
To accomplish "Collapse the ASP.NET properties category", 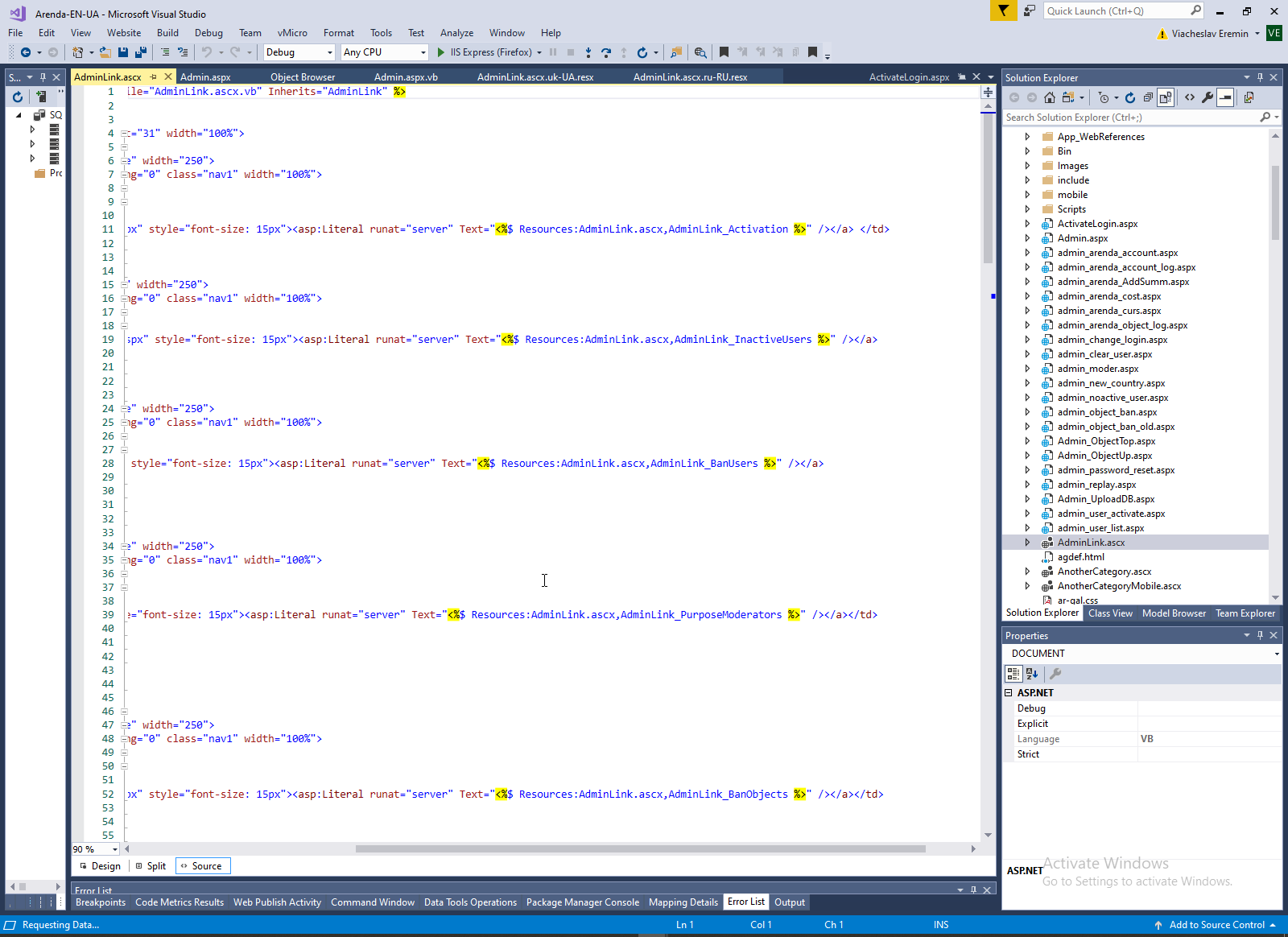I will (1009, 692).
